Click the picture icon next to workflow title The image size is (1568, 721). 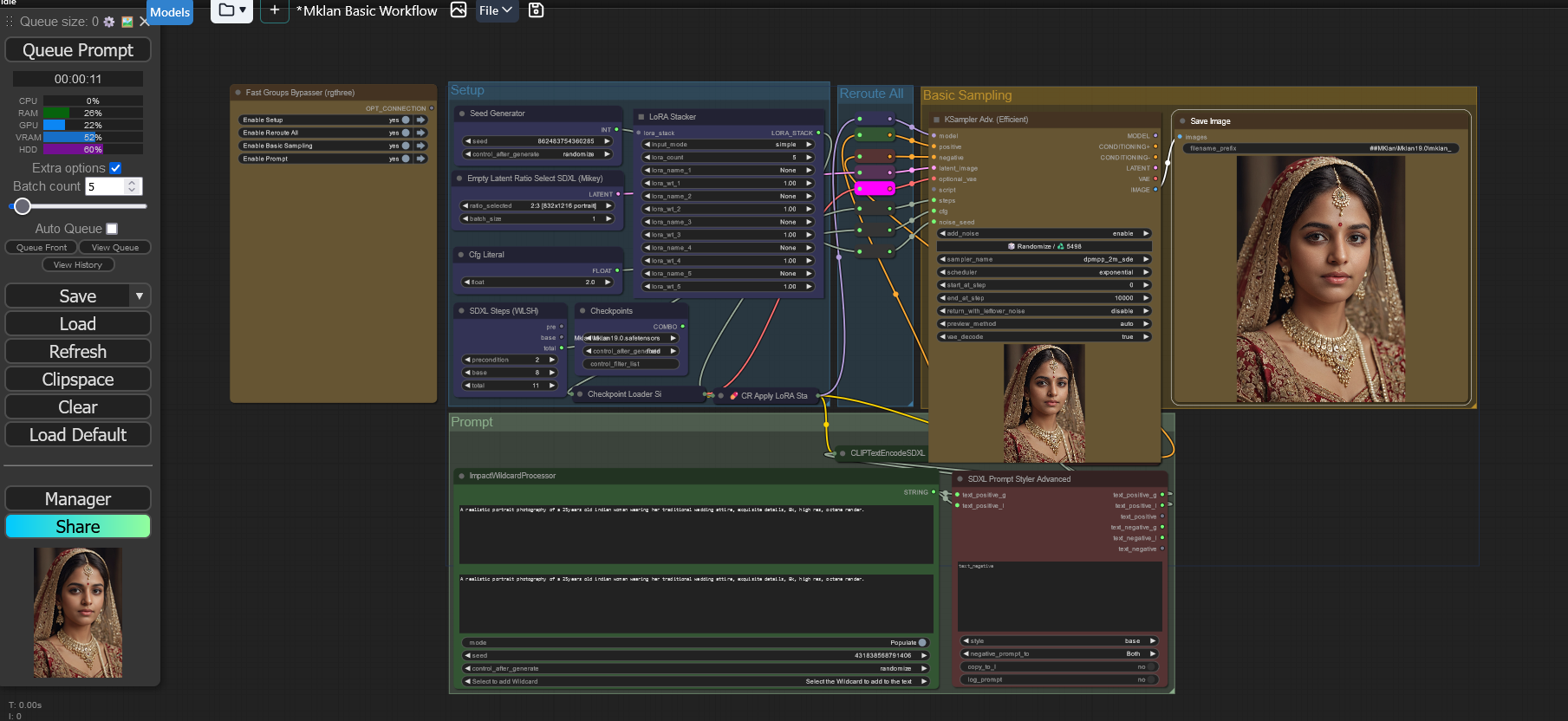pos(459,10)
